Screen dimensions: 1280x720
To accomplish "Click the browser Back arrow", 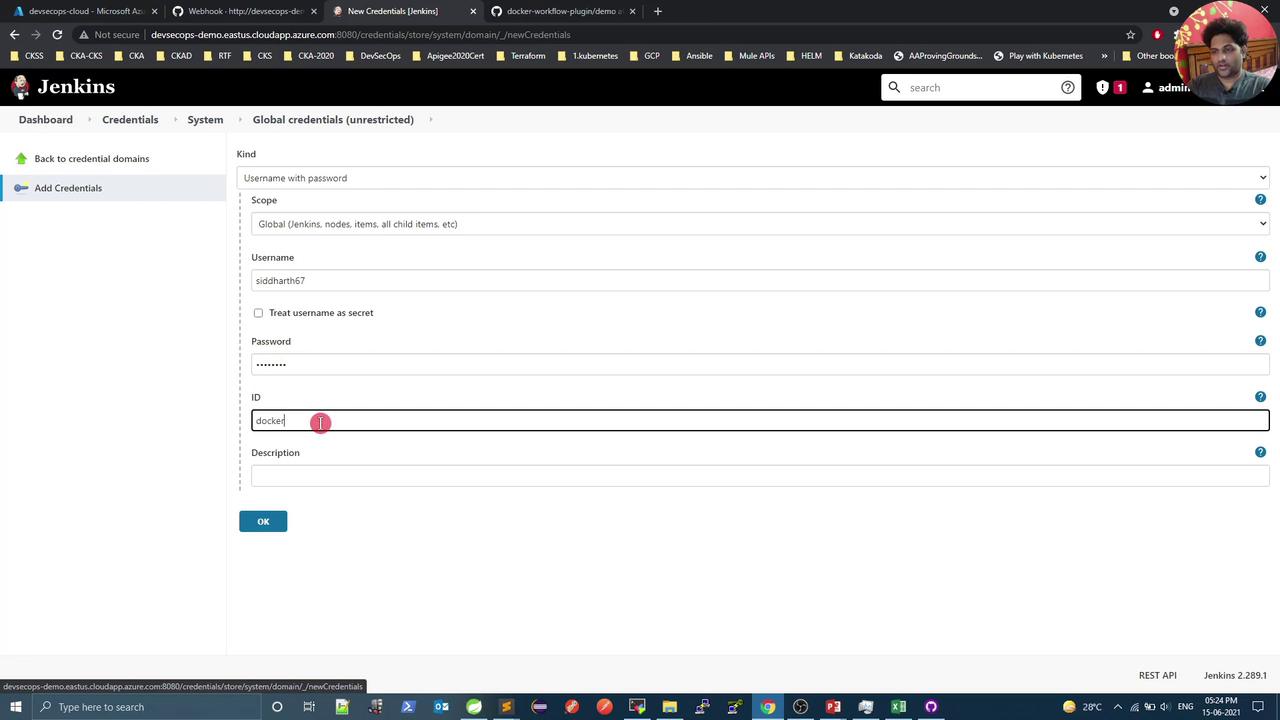I will pyautogui.click(x=14, y=34).
